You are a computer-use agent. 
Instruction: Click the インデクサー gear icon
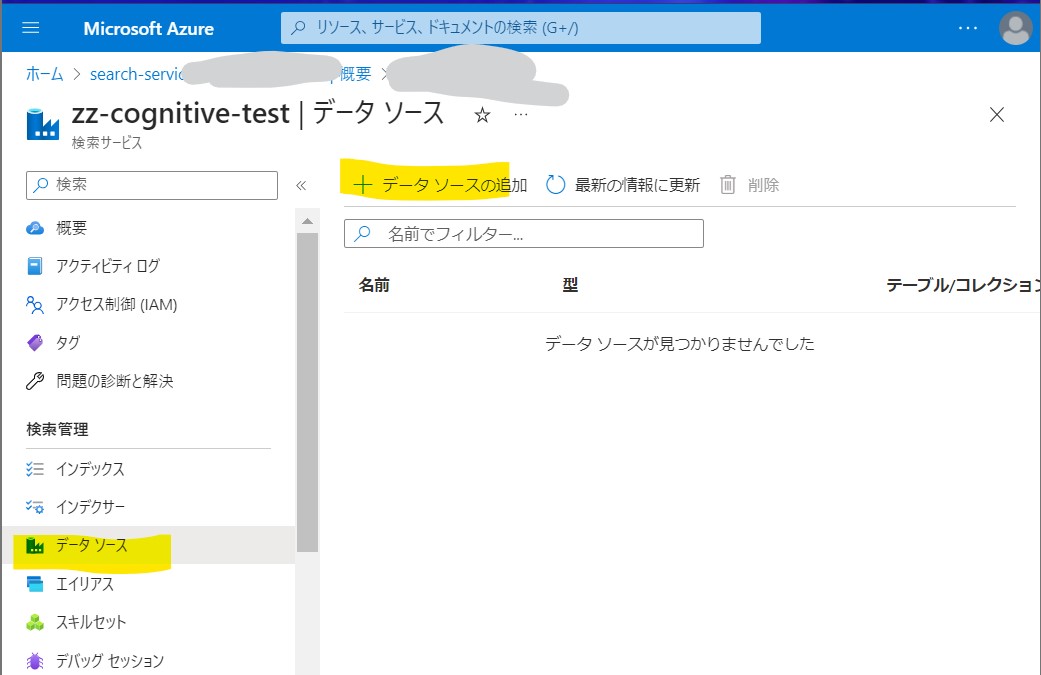[x=35, y=507]
